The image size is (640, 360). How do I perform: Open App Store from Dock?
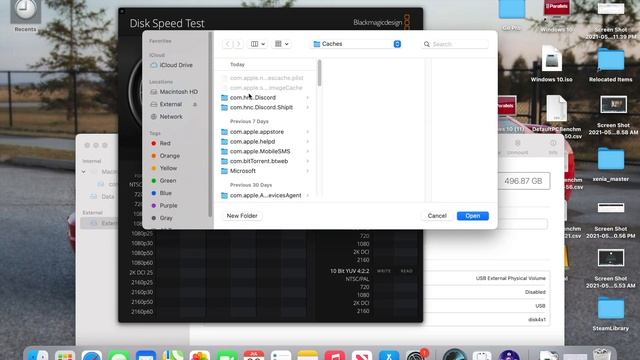pos(389,356)
